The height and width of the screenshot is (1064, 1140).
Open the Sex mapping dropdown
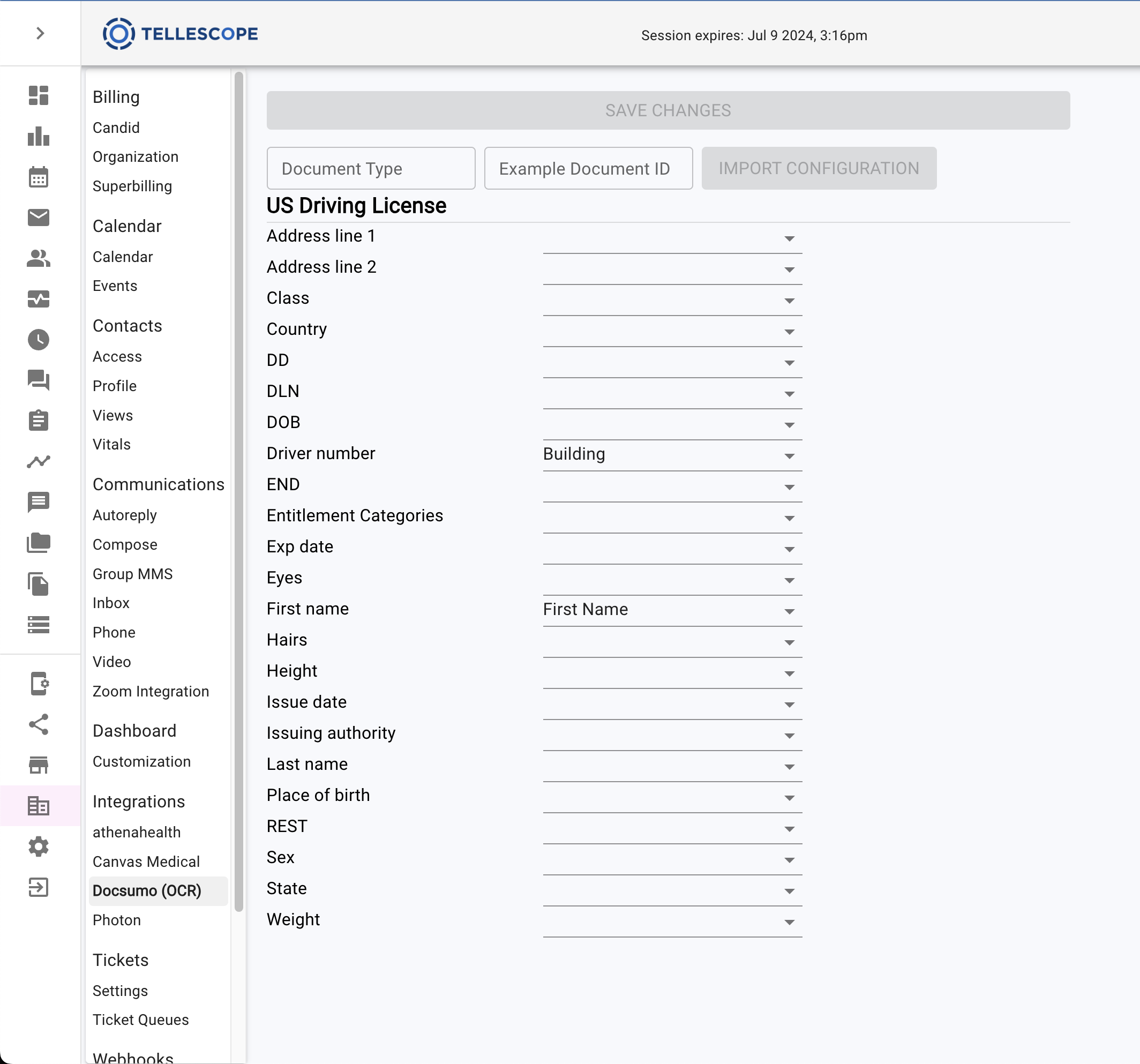pyautogui.click(x=672, y=859)
